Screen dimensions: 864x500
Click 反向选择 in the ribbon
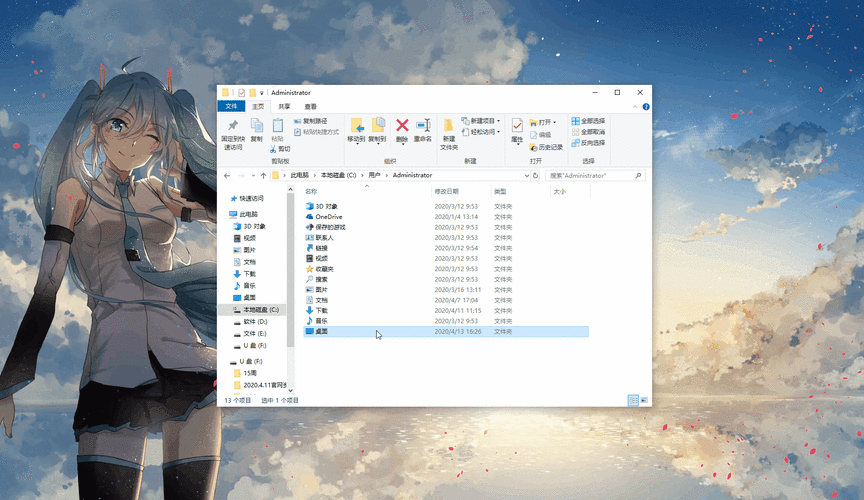(x=588, y=143)
